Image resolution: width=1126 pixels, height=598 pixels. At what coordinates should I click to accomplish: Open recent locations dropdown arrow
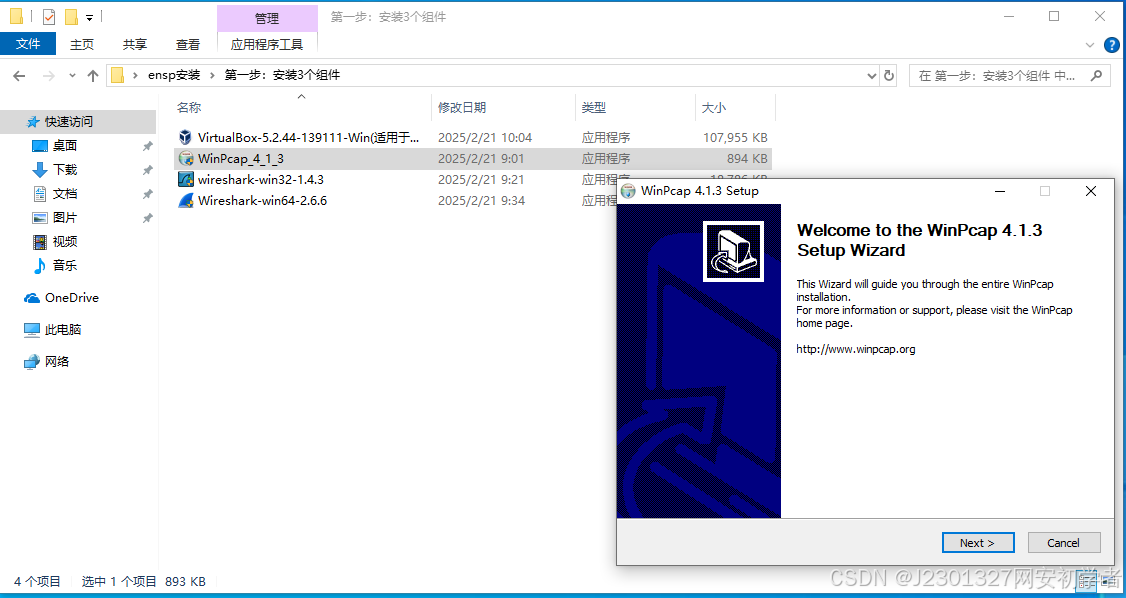coord(72,75)
